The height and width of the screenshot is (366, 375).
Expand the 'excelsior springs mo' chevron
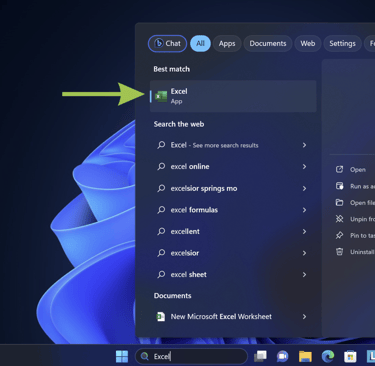(304, 189)
